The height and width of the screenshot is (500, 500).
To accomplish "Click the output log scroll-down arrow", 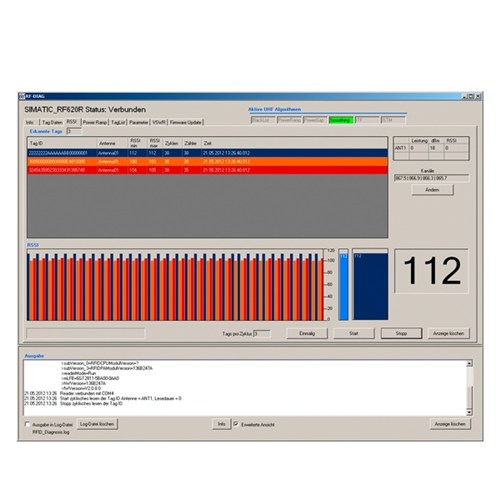I will tap(469, 412).
